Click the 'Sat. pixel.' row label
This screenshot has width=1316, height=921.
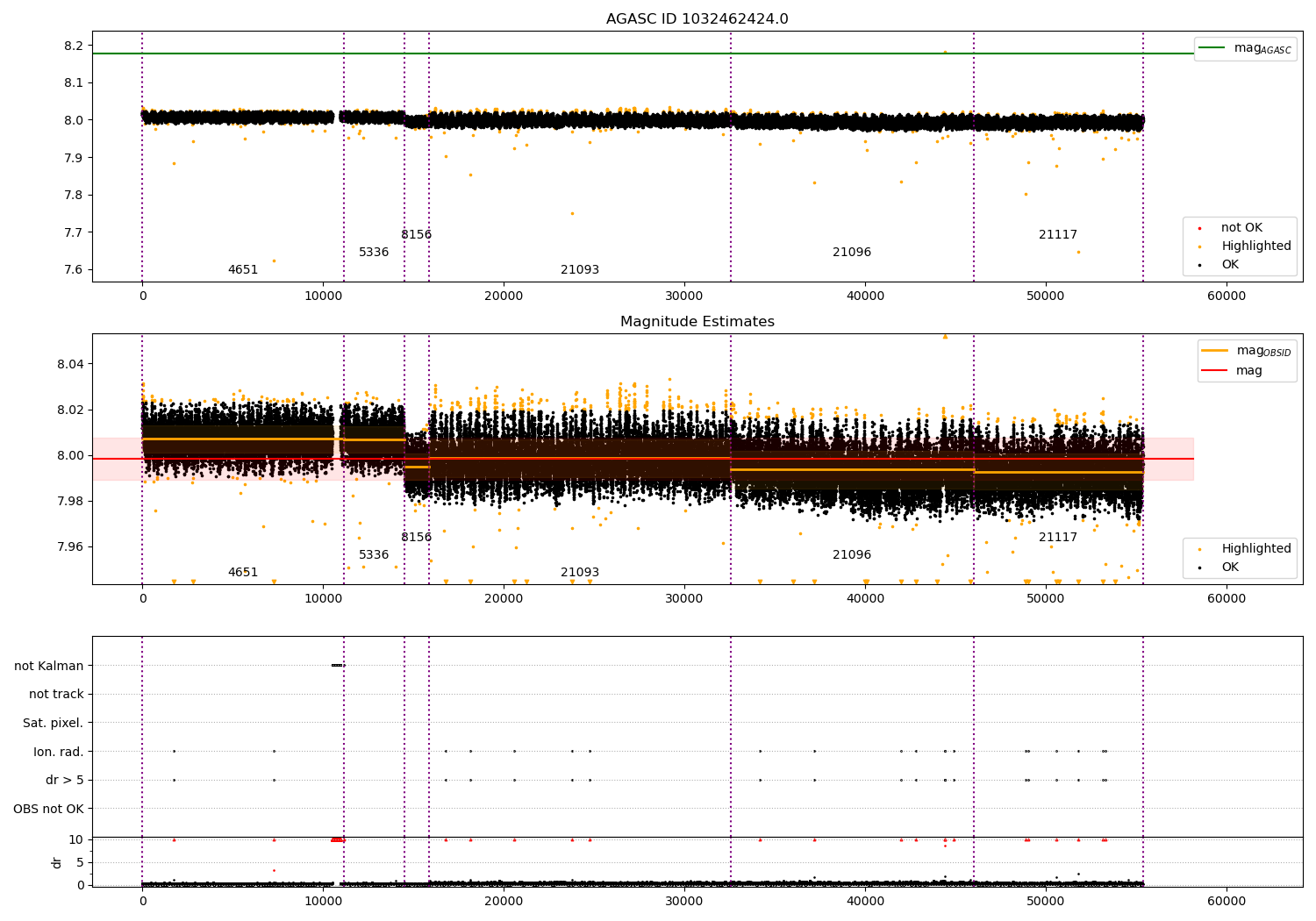coord(54,723)
